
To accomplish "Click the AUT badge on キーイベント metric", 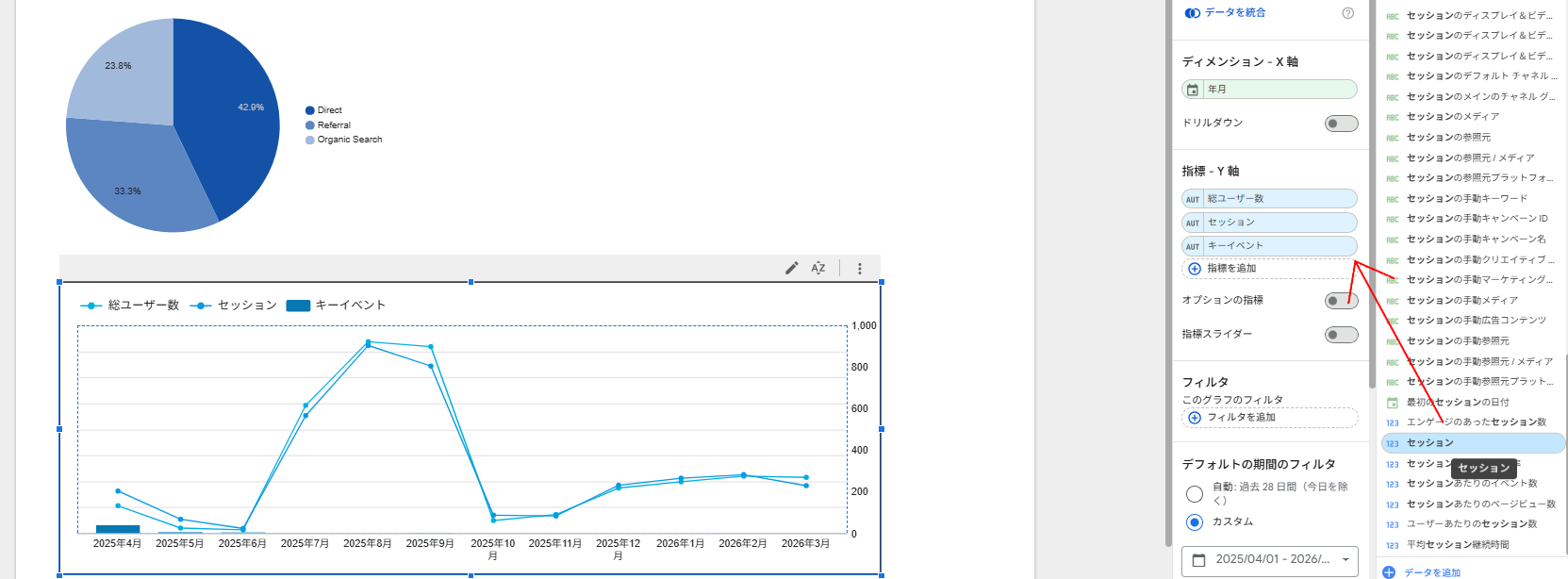I will point(1193,246).
